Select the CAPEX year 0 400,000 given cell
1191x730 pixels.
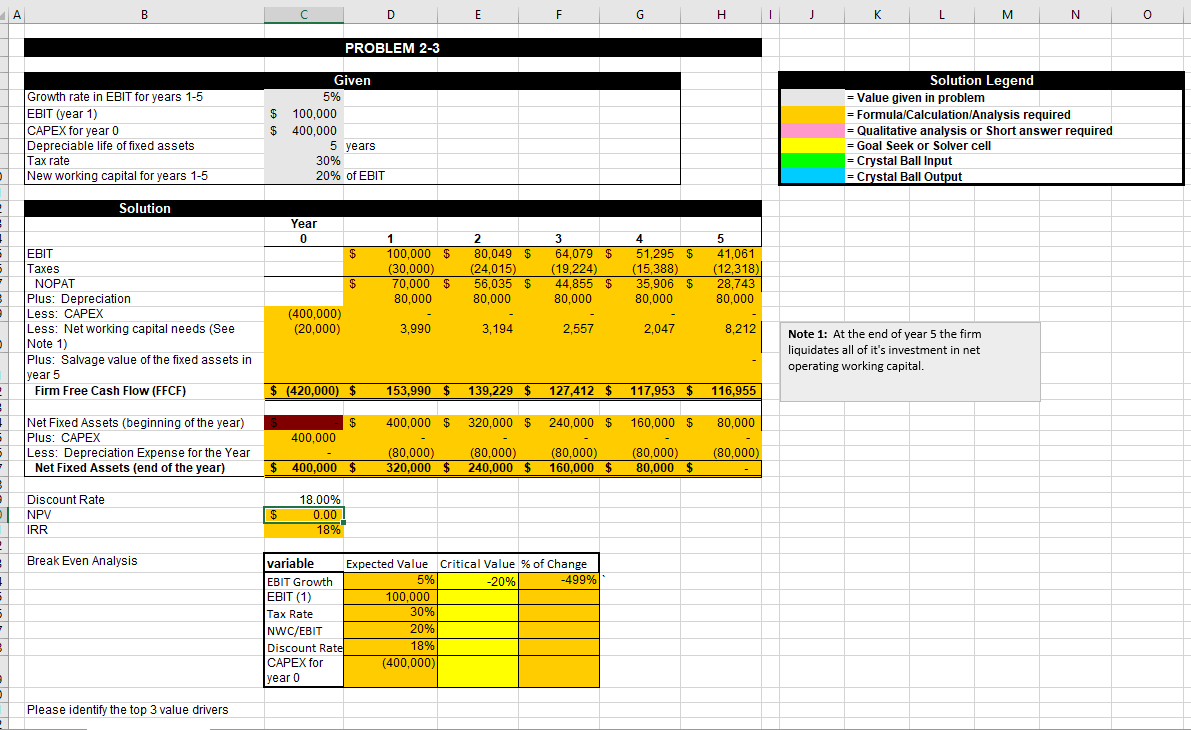[304, 131]
